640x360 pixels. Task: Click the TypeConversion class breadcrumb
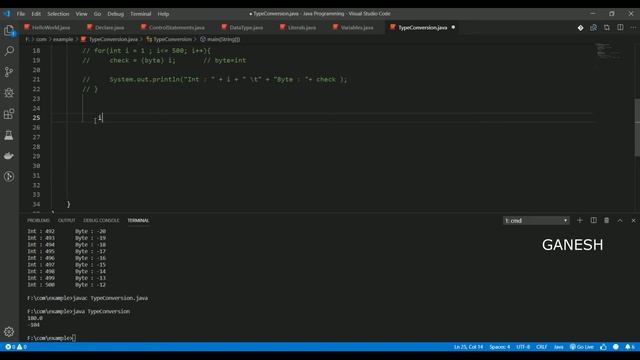tap(169, 40)
